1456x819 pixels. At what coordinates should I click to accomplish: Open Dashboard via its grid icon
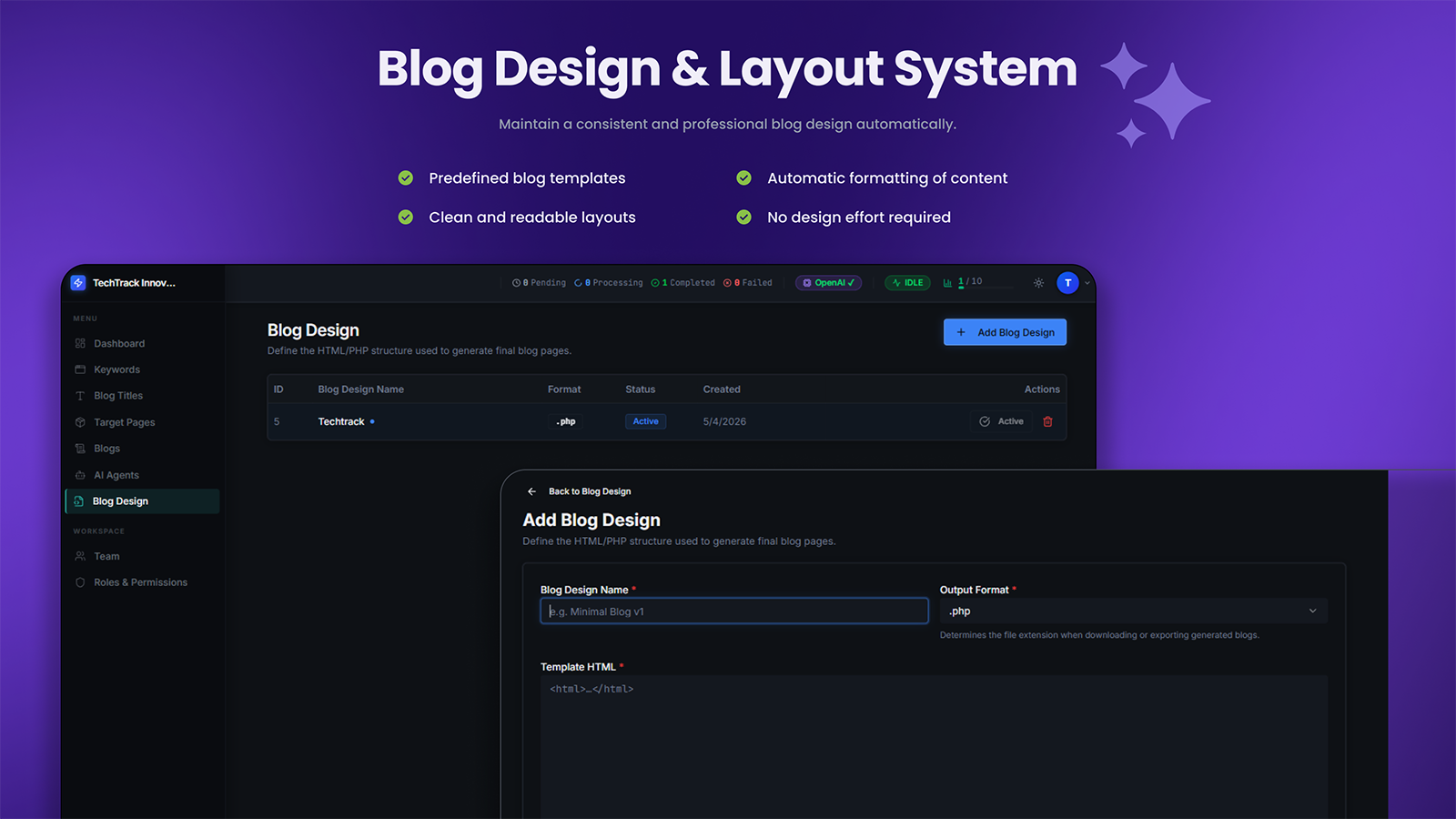[x=80, y=343]
